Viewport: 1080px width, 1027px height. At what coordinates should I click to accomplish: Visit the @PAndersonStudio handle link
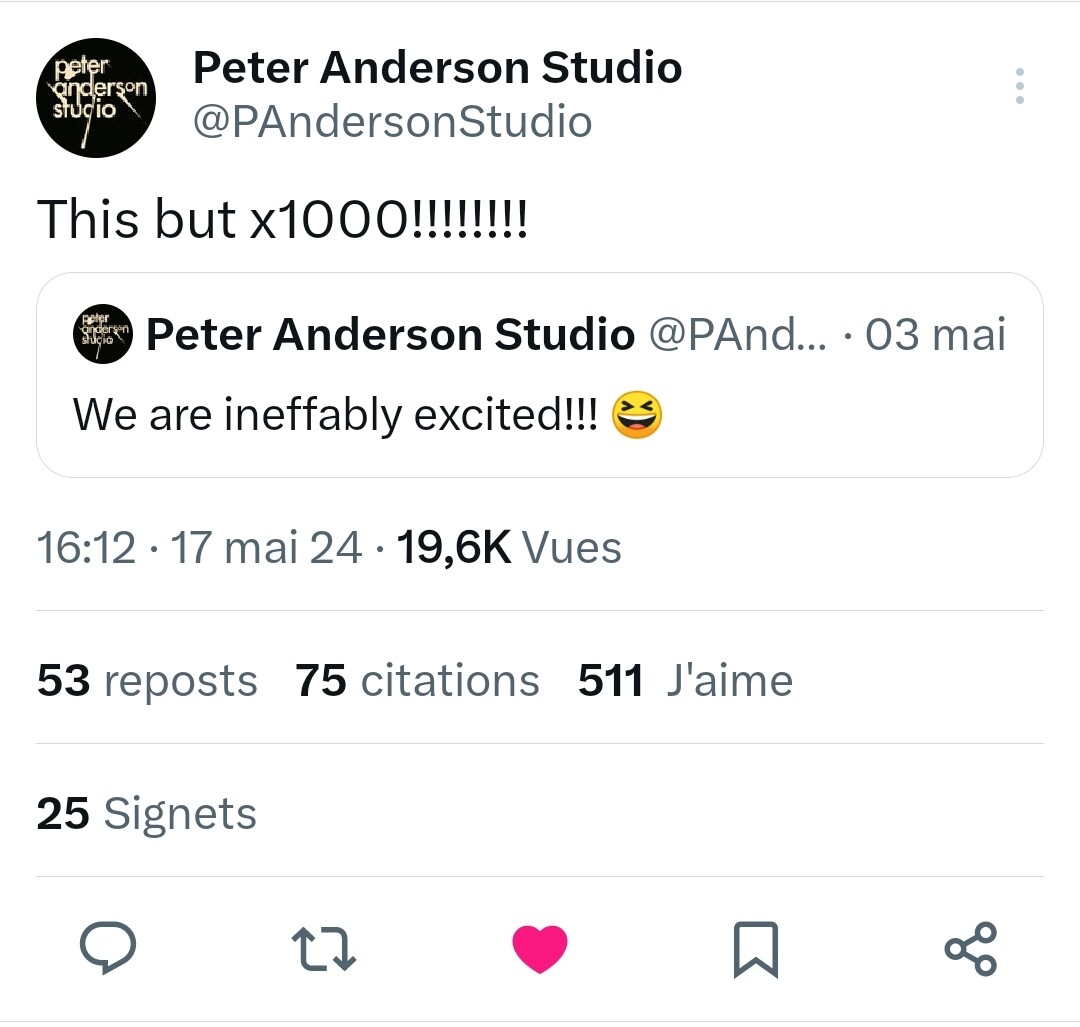[392, 122]
